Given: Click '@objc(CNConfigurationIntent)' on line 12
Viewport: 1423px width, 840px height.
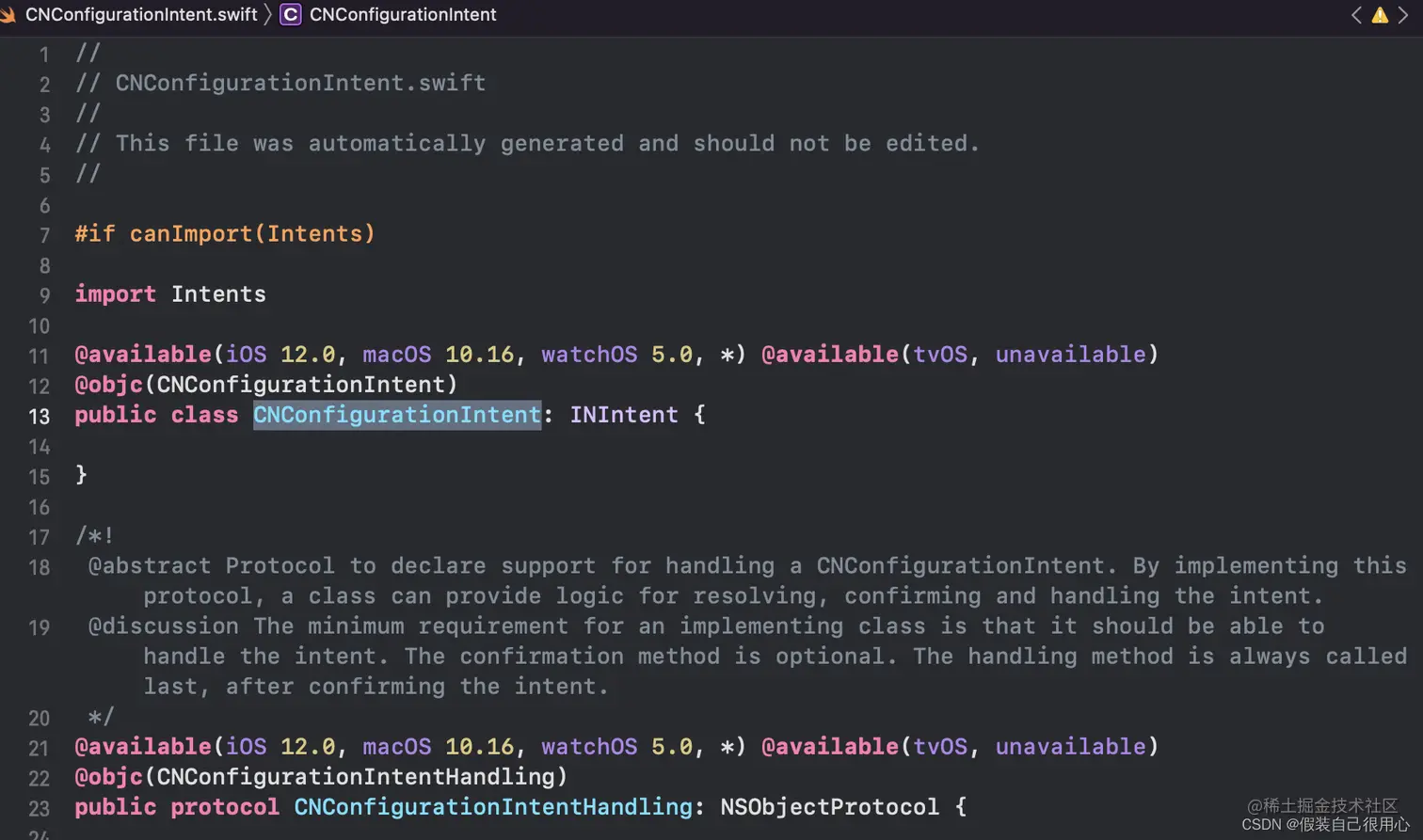Looking at the screenshot, I should click(266, 384).
